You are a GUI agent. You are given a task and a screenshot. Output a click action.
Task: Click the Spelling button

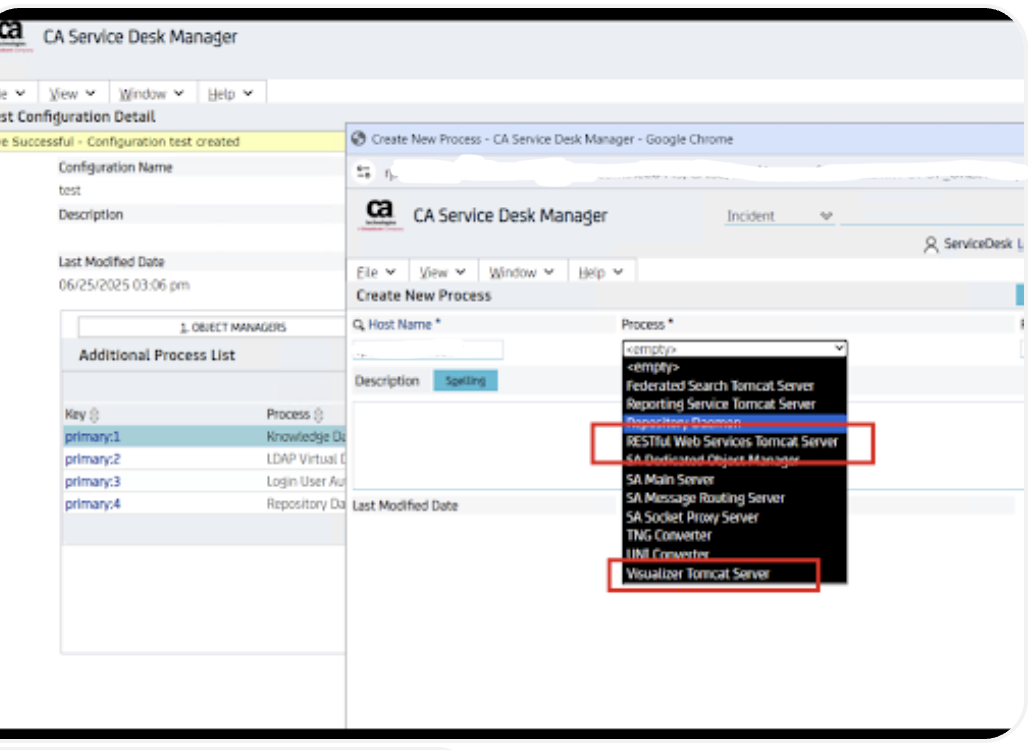[465, 381]
